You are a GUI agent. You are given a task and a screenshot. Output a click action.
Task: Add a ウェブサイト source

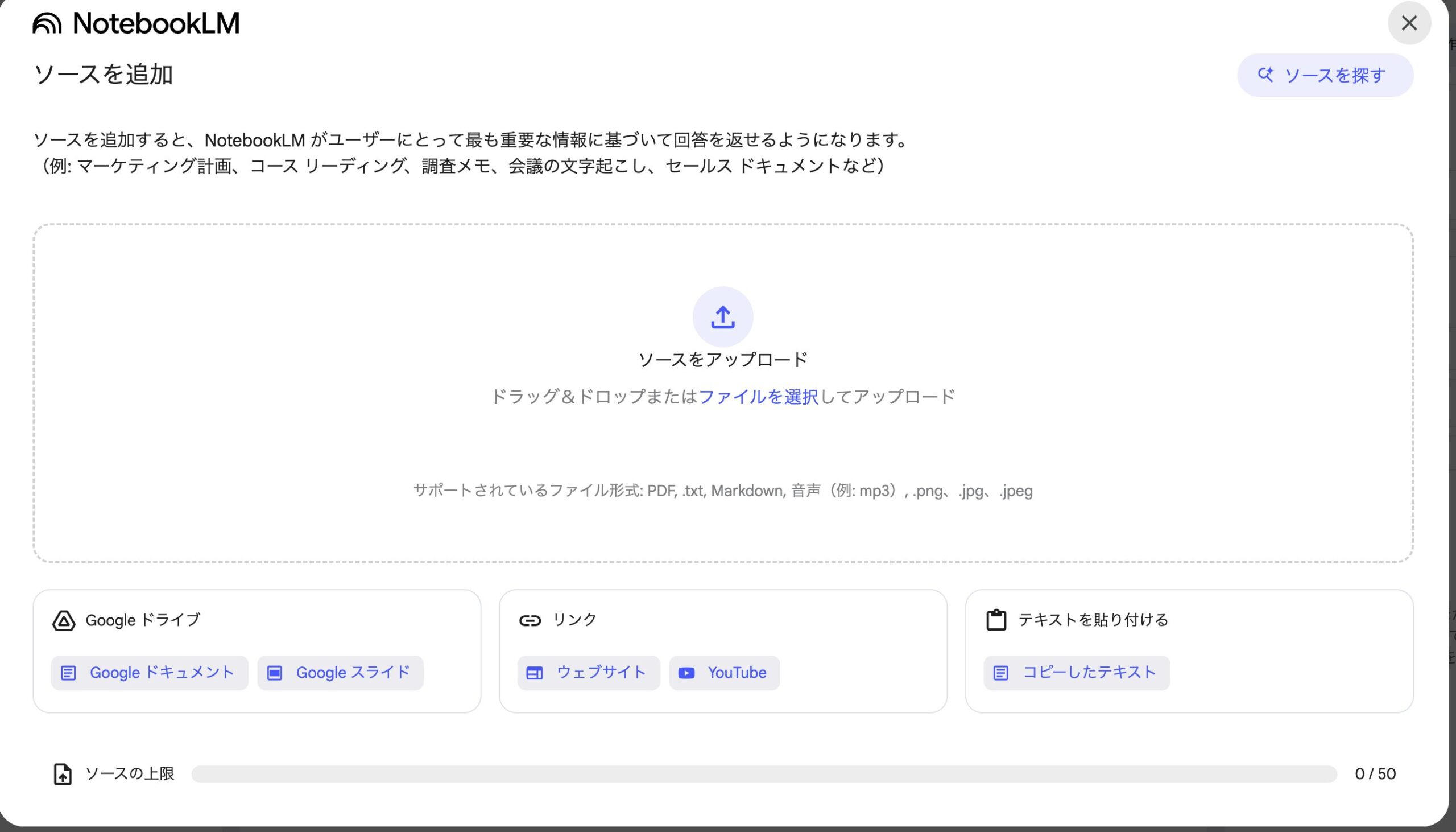pyautogui.click(x=589, y=673)
